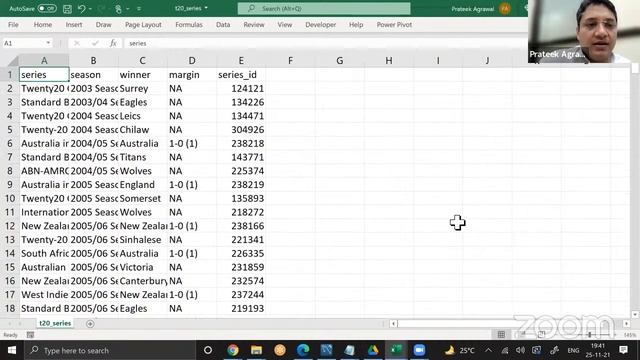
Task: Select the 'winner' header cell
Action: 142,75
